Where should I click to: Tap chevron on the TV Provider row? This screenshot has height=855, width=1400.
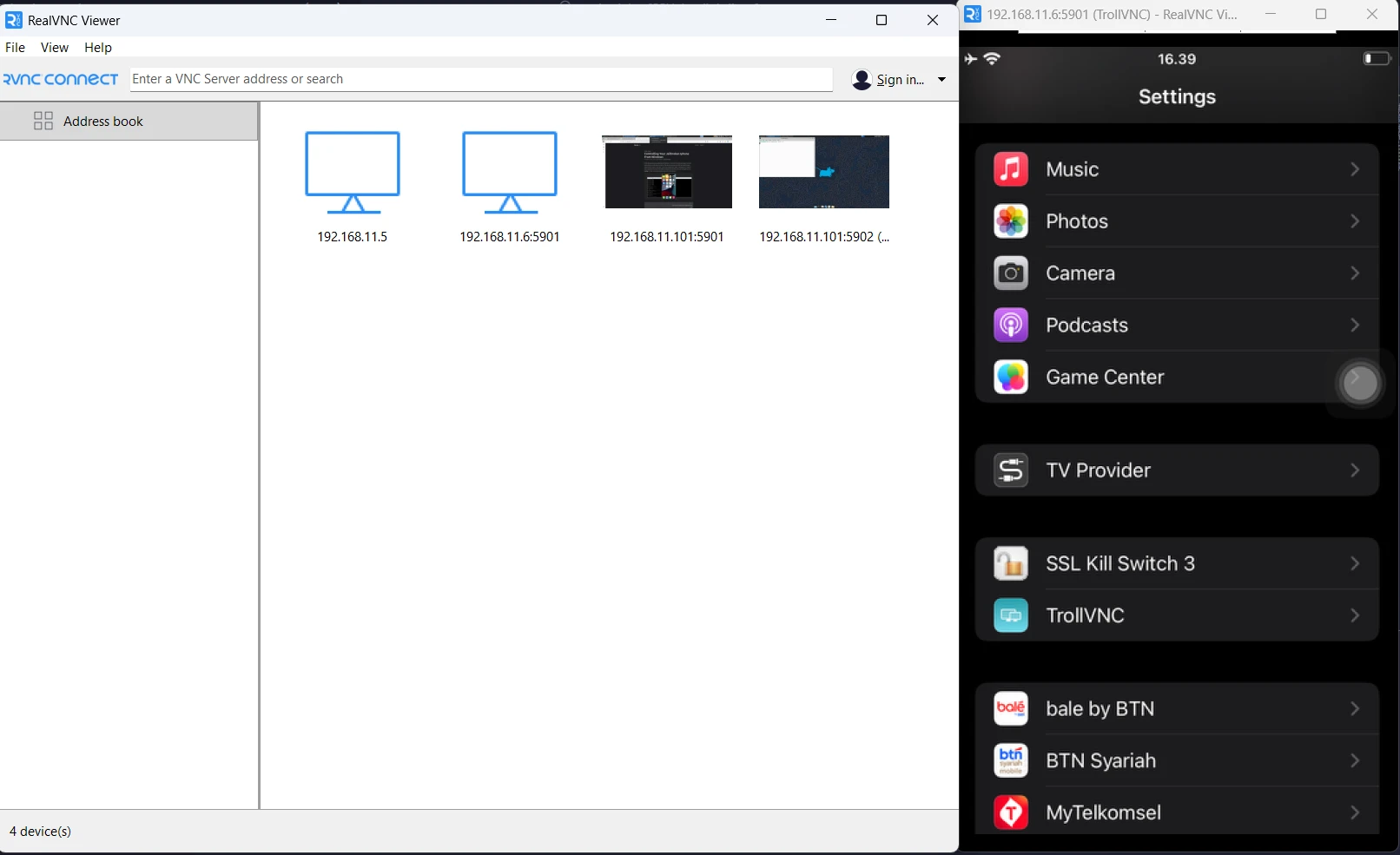click(1355, 470)
